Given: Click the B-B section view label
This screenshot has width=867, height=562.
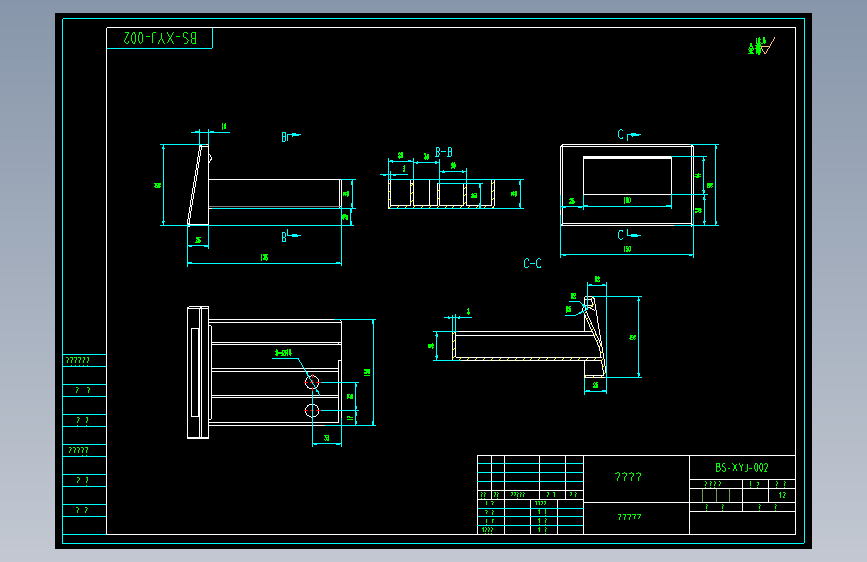Looking at the screenshot, I should tap(443, 152).
